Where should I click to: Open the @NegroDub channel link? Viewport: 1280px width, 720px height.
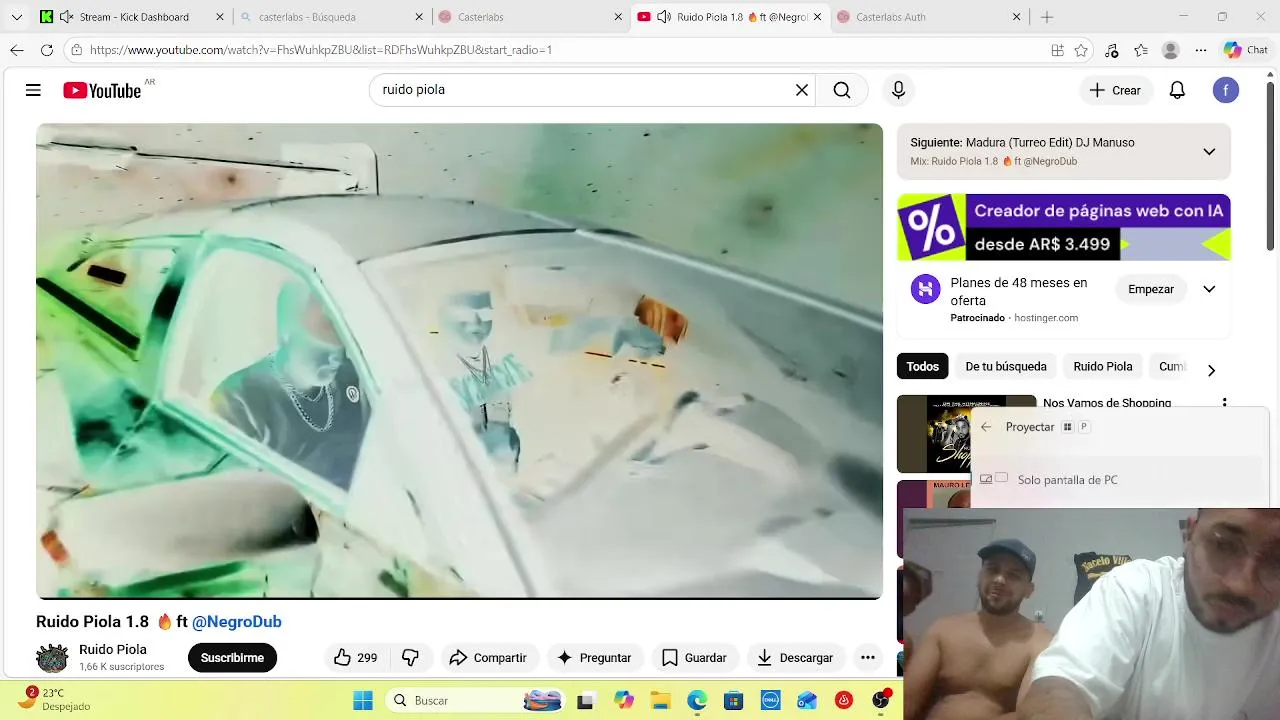pos(237,622)
